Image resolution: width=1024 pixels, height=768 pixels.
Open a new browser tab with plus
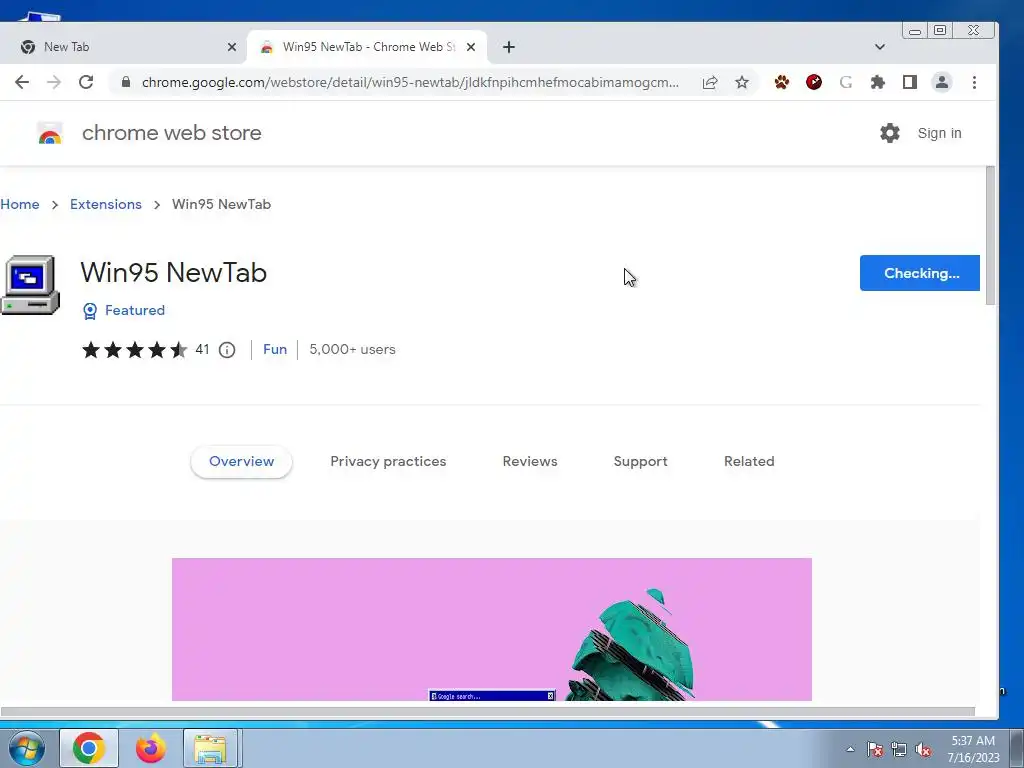click(509, 47)
